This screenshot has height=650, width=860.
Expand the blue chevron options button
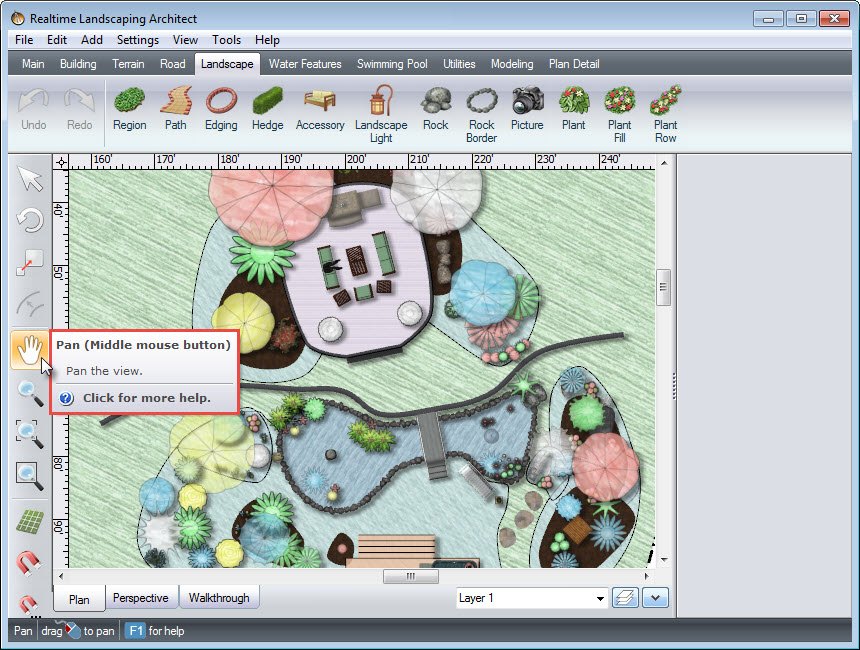coord(655,597)
